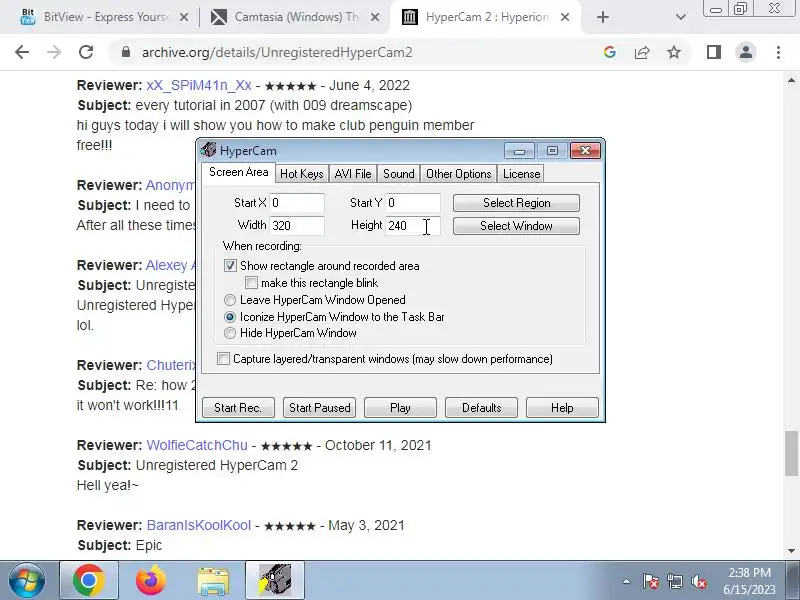
Task: Open Chrome from the taskbar
Action: point(89,580)
